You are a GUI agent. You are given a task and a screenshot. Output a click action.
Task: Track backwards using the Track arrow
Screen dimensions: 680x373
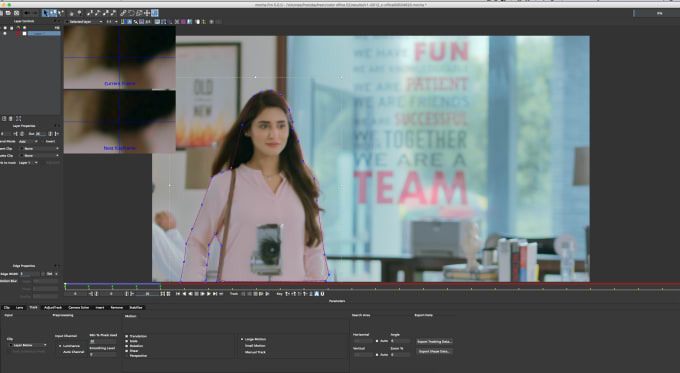pyautogui.click(x=243, y=294)
